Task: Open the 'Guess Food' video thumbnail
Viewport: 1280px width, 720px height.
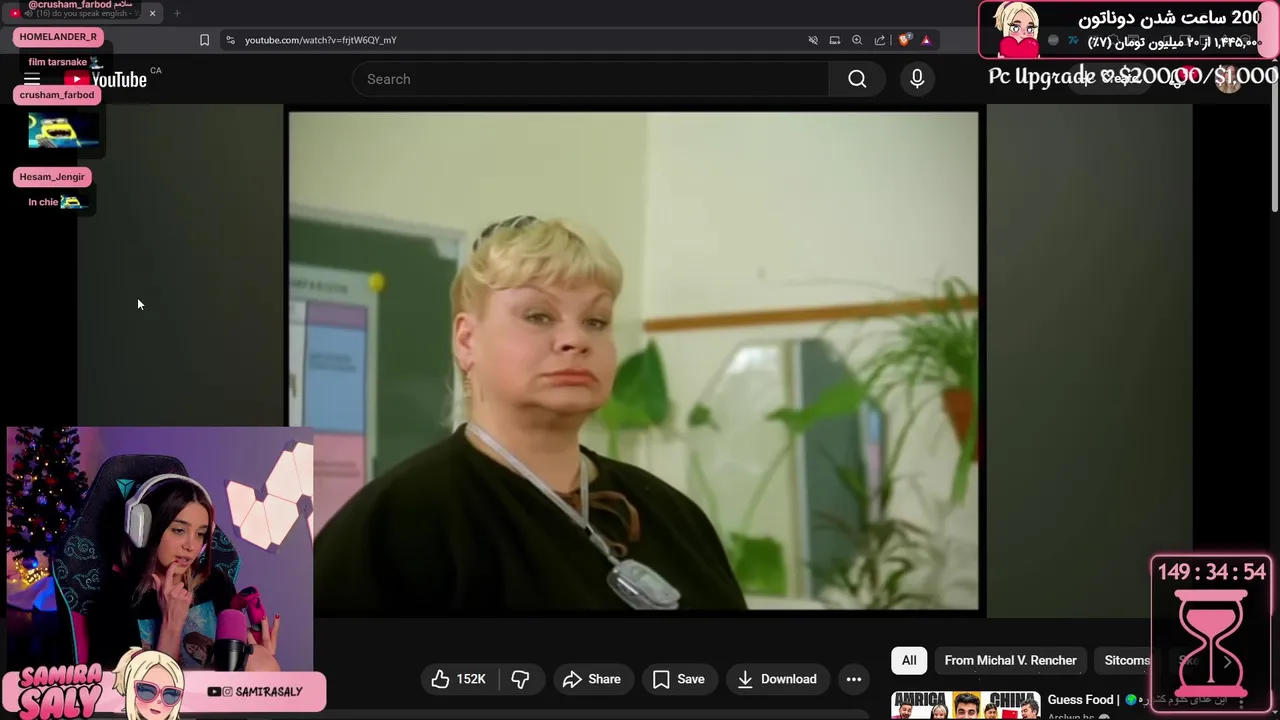Action: (965, 705)
